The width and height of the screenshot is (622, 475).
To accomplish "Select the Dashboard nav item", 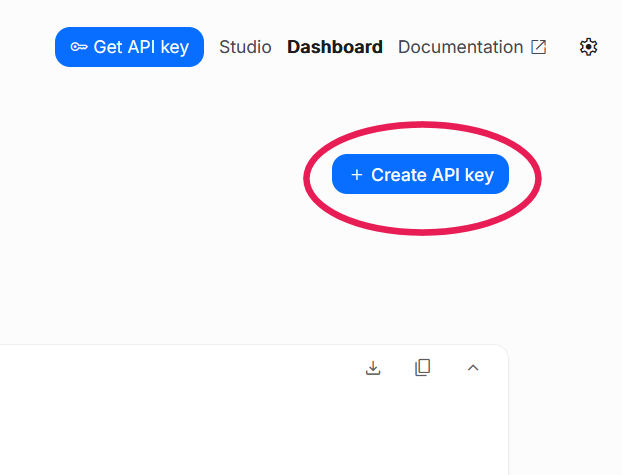I will 334,47.
